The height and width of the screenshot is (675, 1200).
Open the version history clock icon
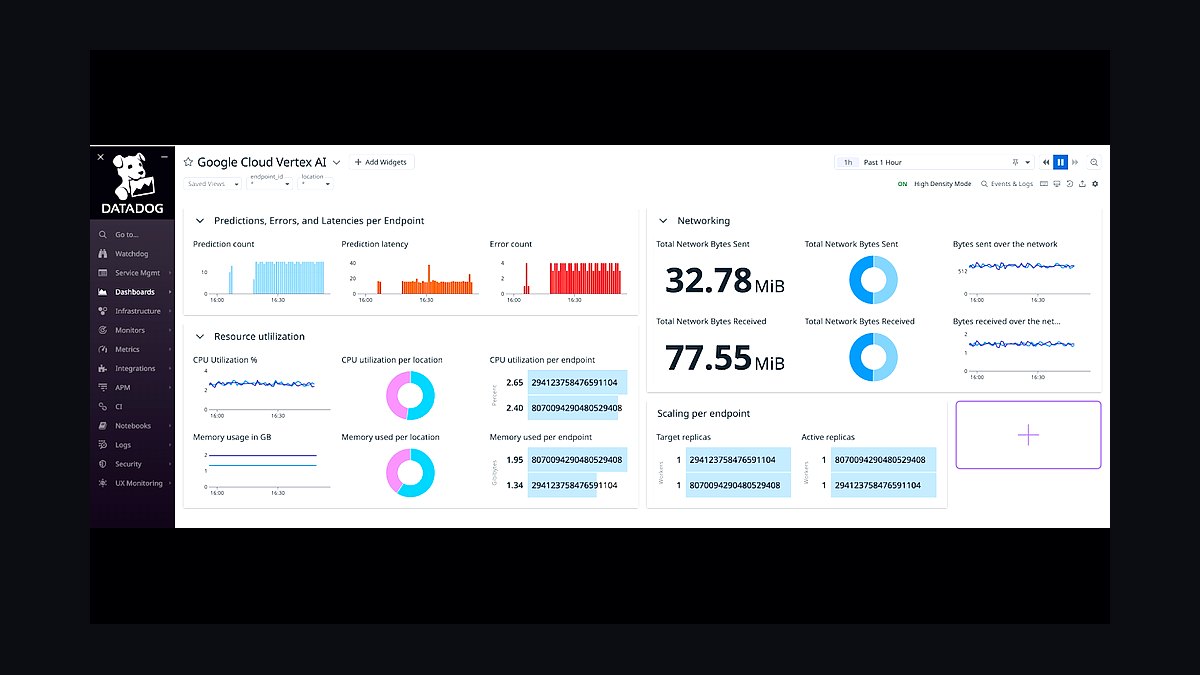1070,184
